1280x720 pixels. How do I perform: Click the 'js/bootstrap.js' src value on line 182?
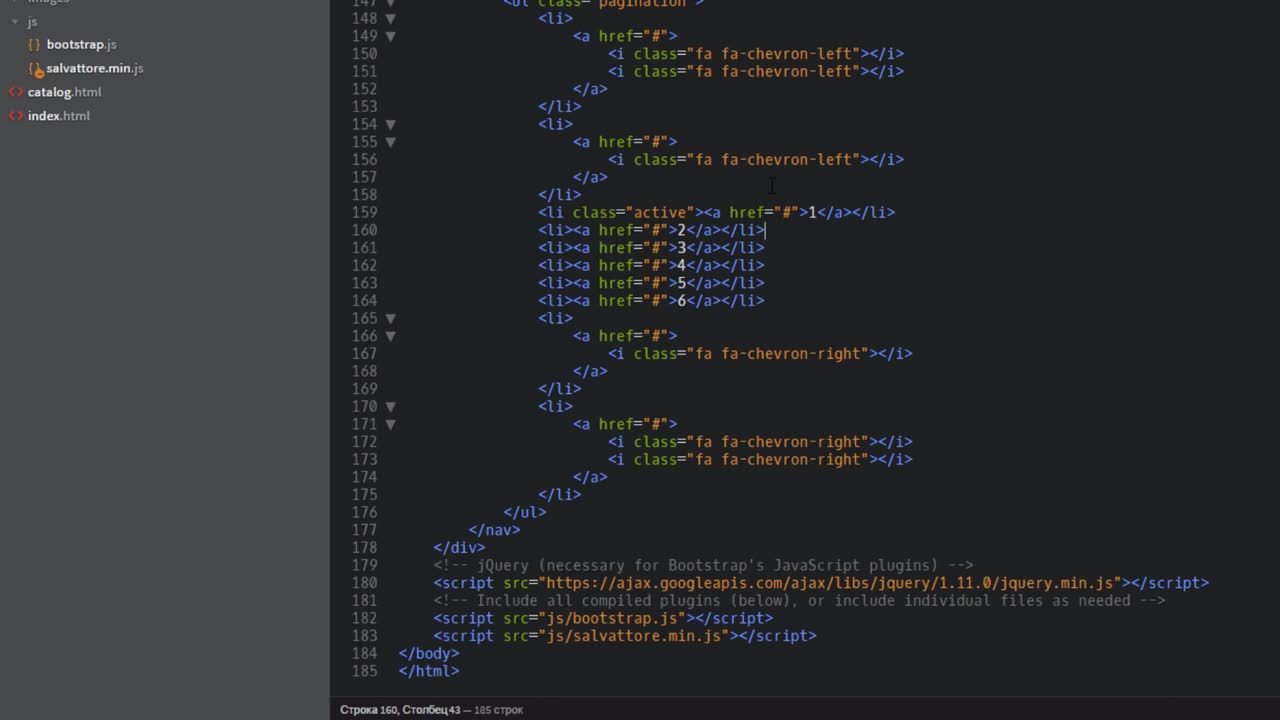tap(612, 618)
